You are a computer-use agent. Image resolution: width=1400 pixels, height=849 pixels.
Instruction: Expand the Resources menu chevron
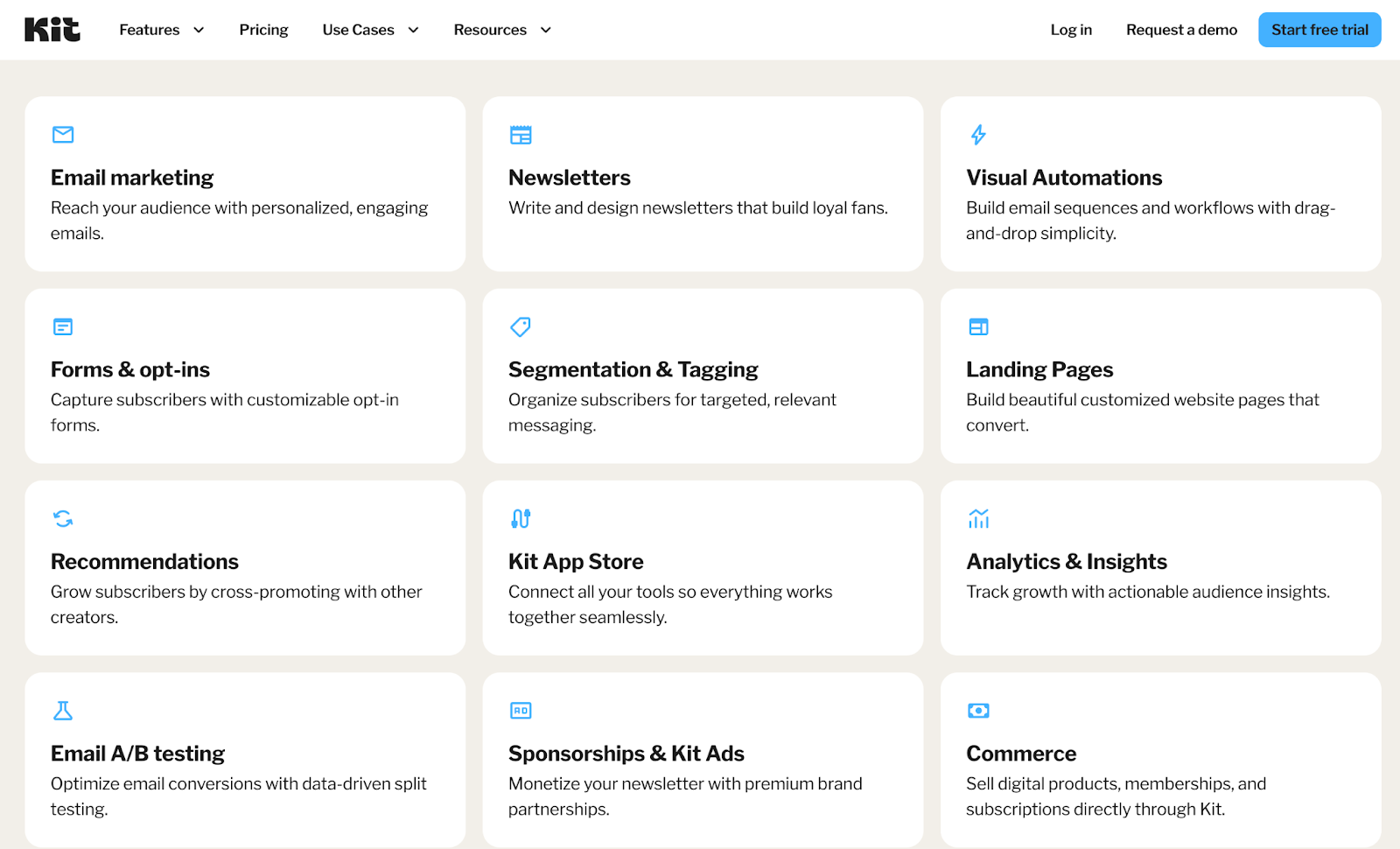[x=546, y=30]
